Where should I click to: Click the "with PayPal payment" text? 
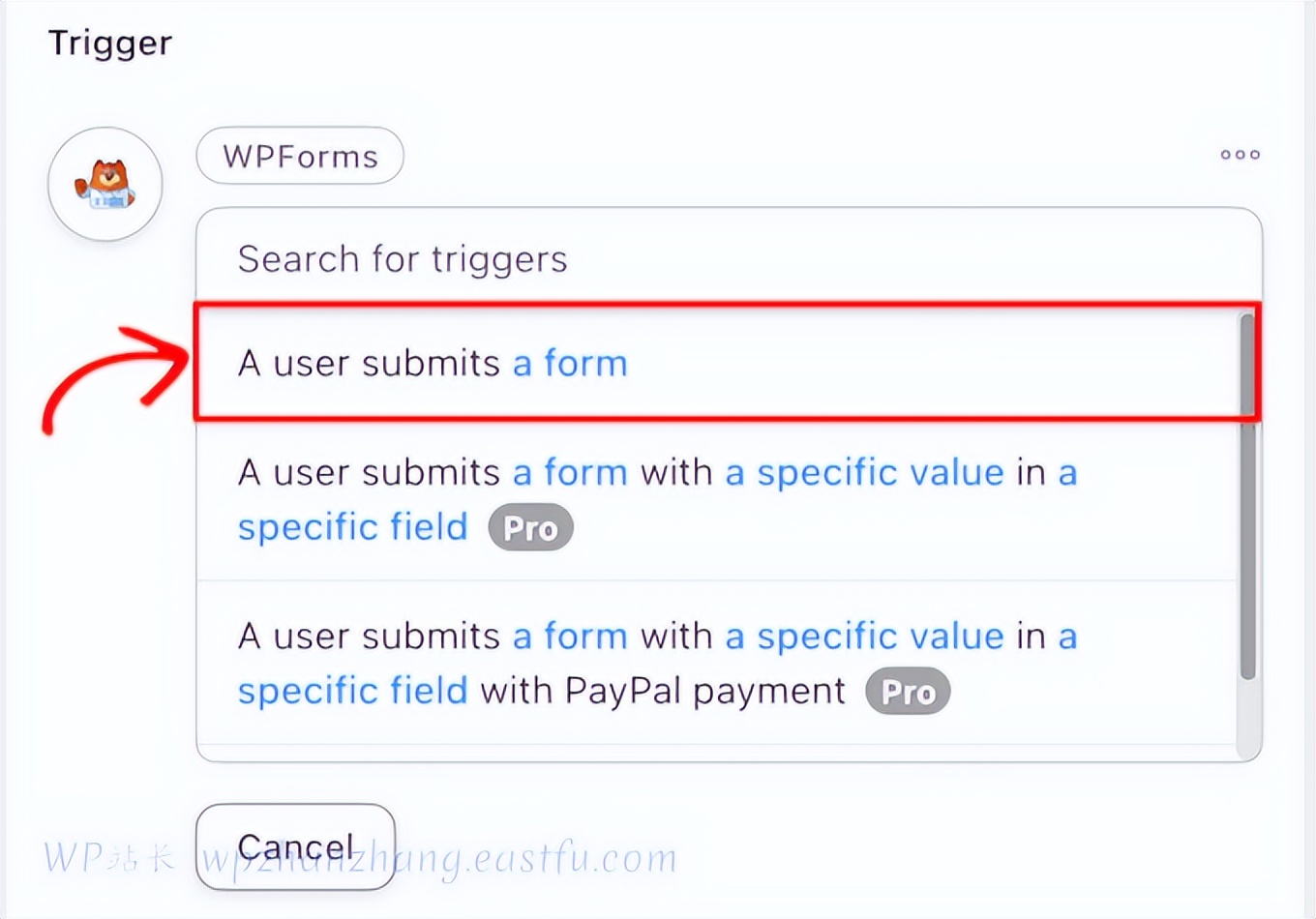(x=663, y=691)
